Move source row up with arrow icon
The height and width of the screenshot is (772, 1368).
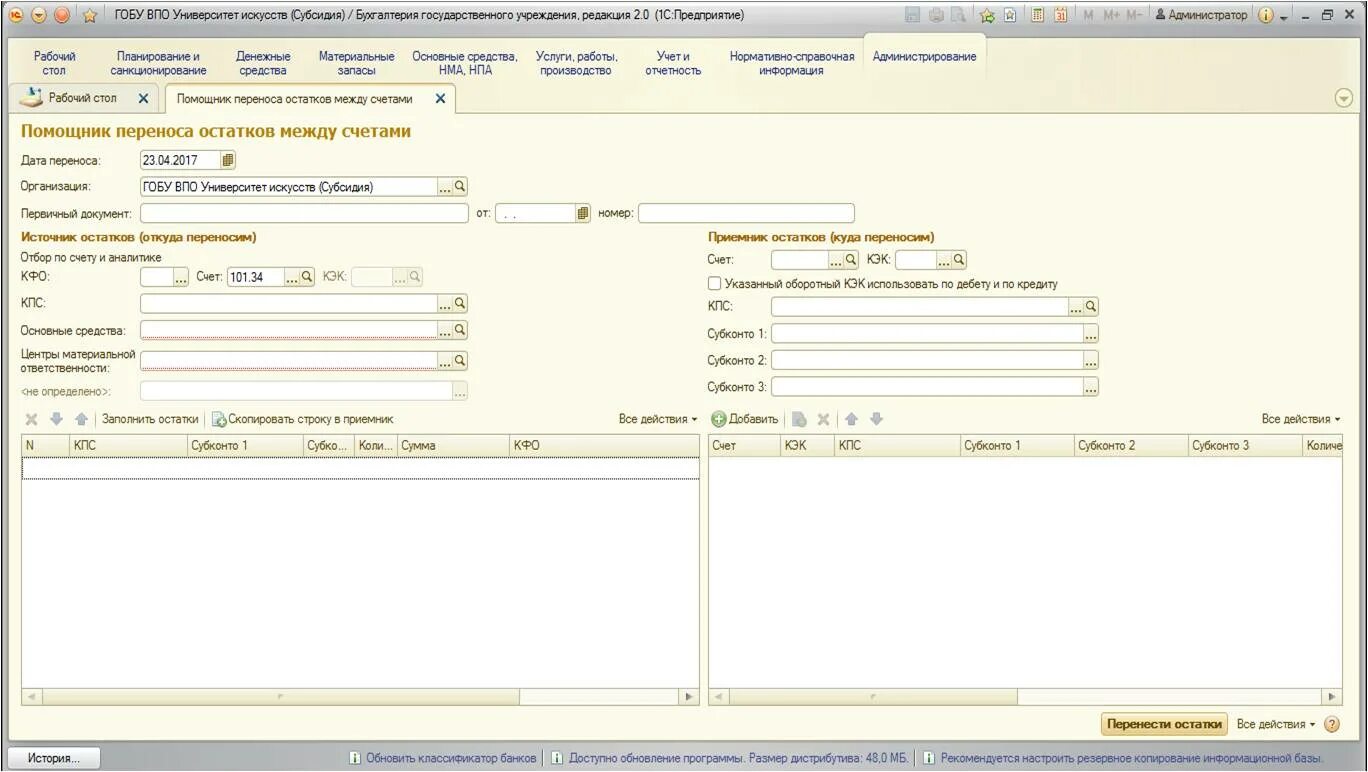click(x=81, y=419)
